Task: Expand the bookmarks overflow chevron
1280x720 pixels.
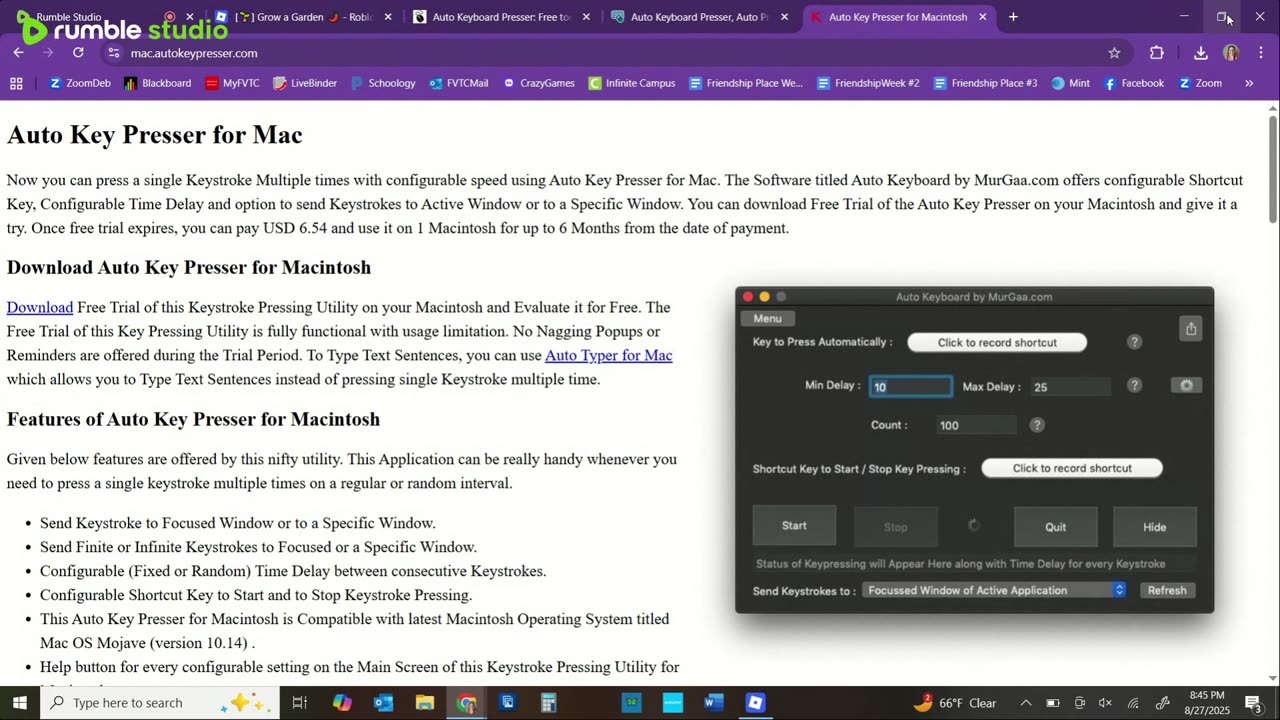Action: point(1249,83)
